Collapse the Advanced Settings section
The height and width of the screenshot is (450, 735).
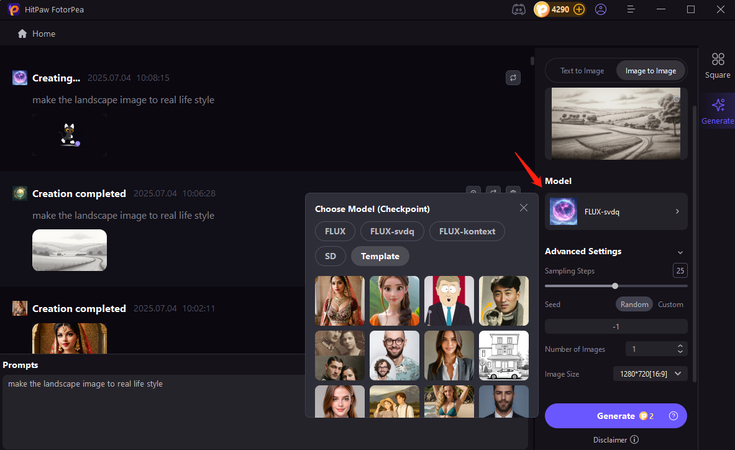[x=680, y=252]
